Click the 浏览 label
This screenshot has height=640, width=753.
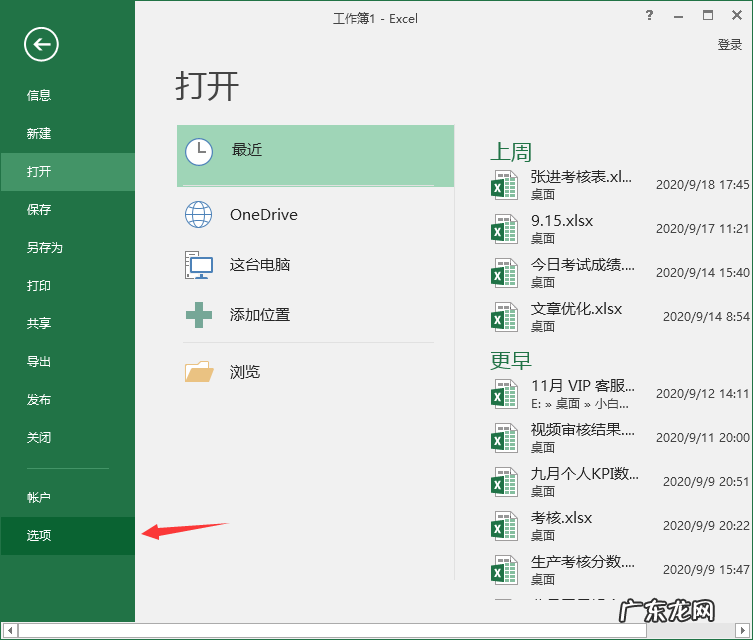pos(245,372)
